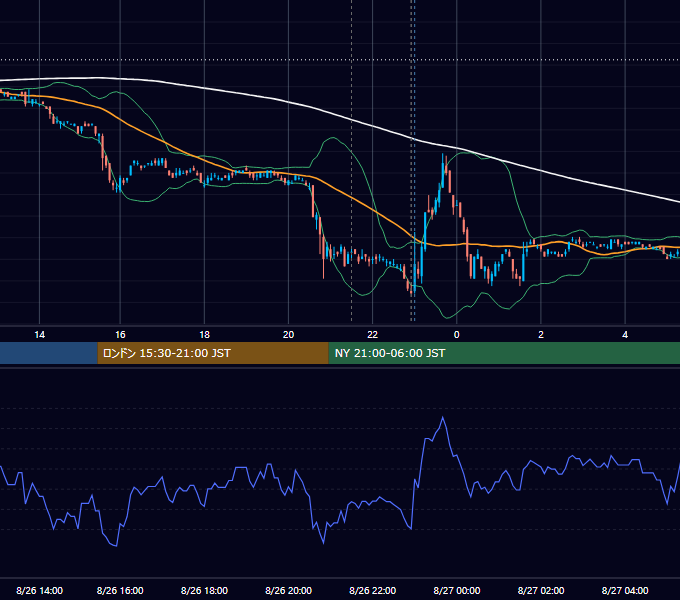Image resolution: width=680 pixels, height=600 pixels.
Task: Click the hour 0 axis tick label
Action: pyautogui.click(x=457, y=335)
